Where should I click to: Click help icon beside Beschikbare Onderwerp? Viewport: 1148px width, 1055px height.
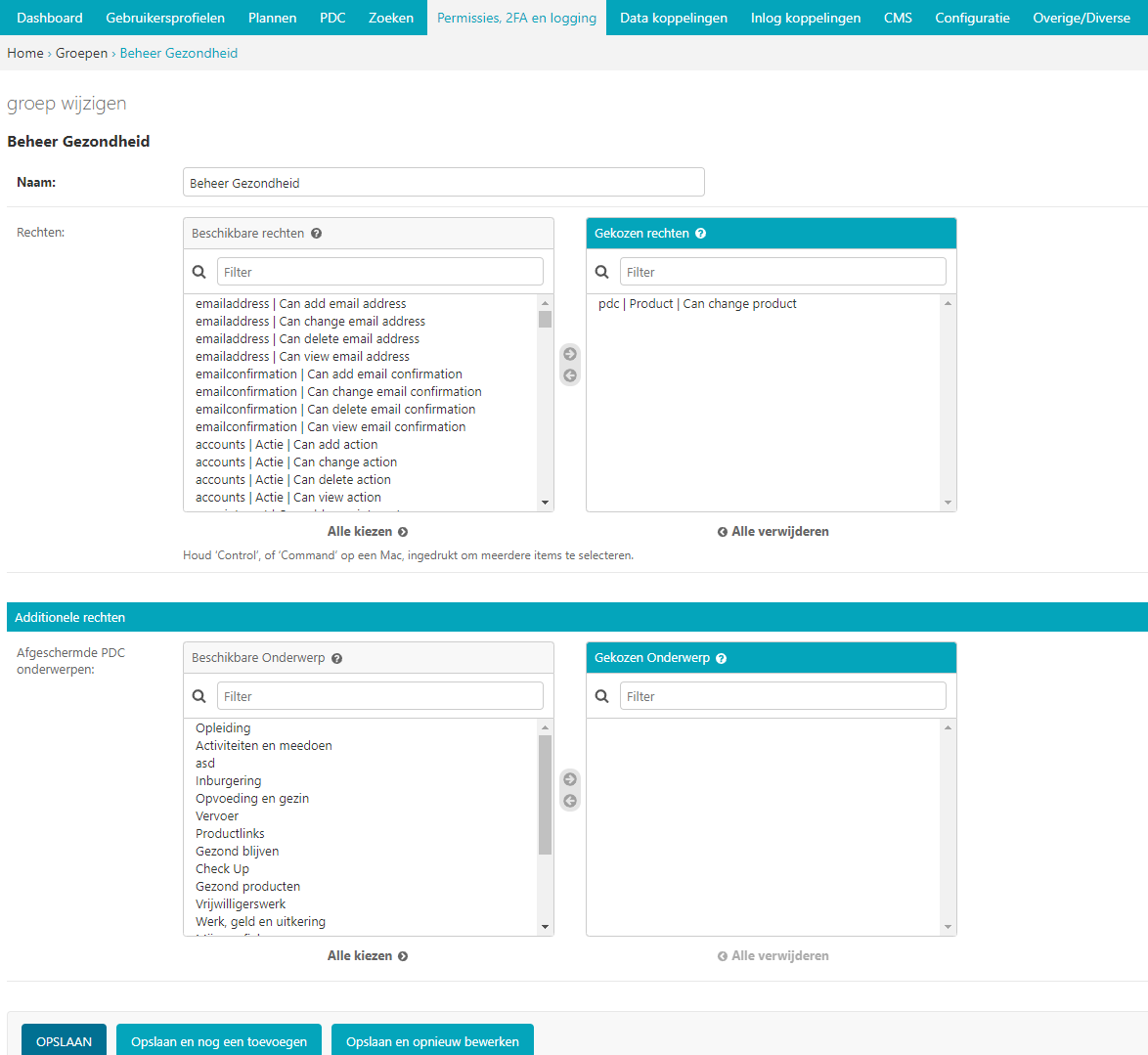click(x=336, y=658)
